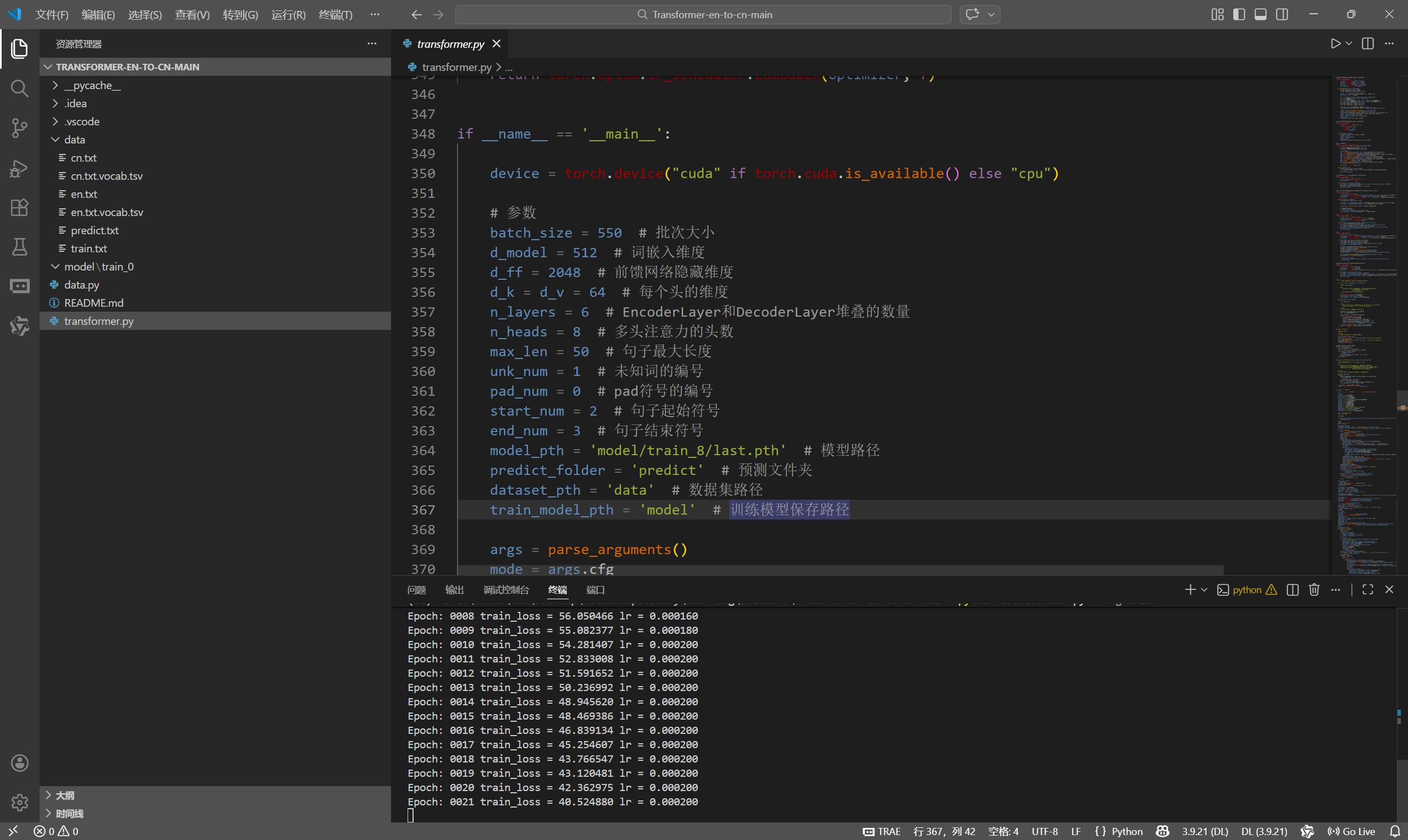Toggle the secondary sidebar layout button

pos(1281,14)
